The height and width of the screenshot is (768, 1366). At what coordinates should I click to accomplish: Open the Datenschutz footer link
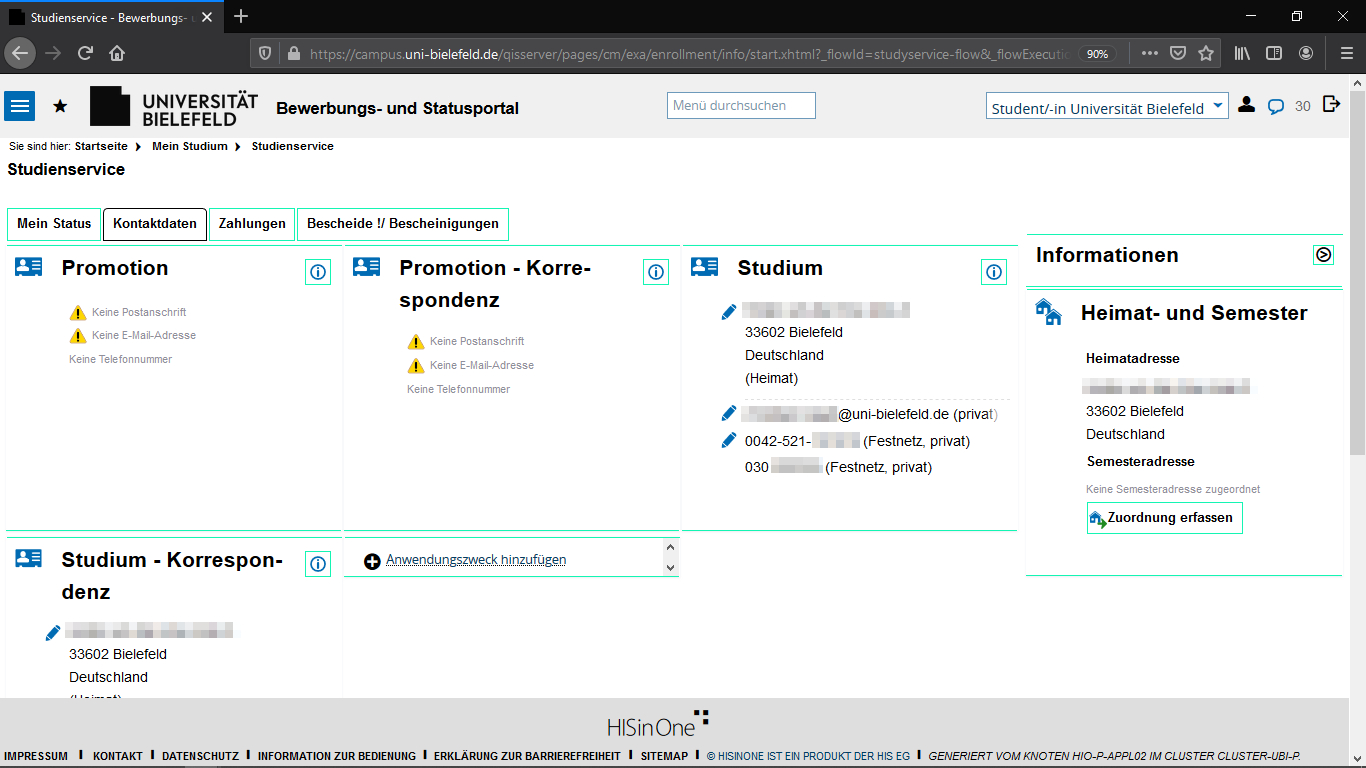pos(200,756)
